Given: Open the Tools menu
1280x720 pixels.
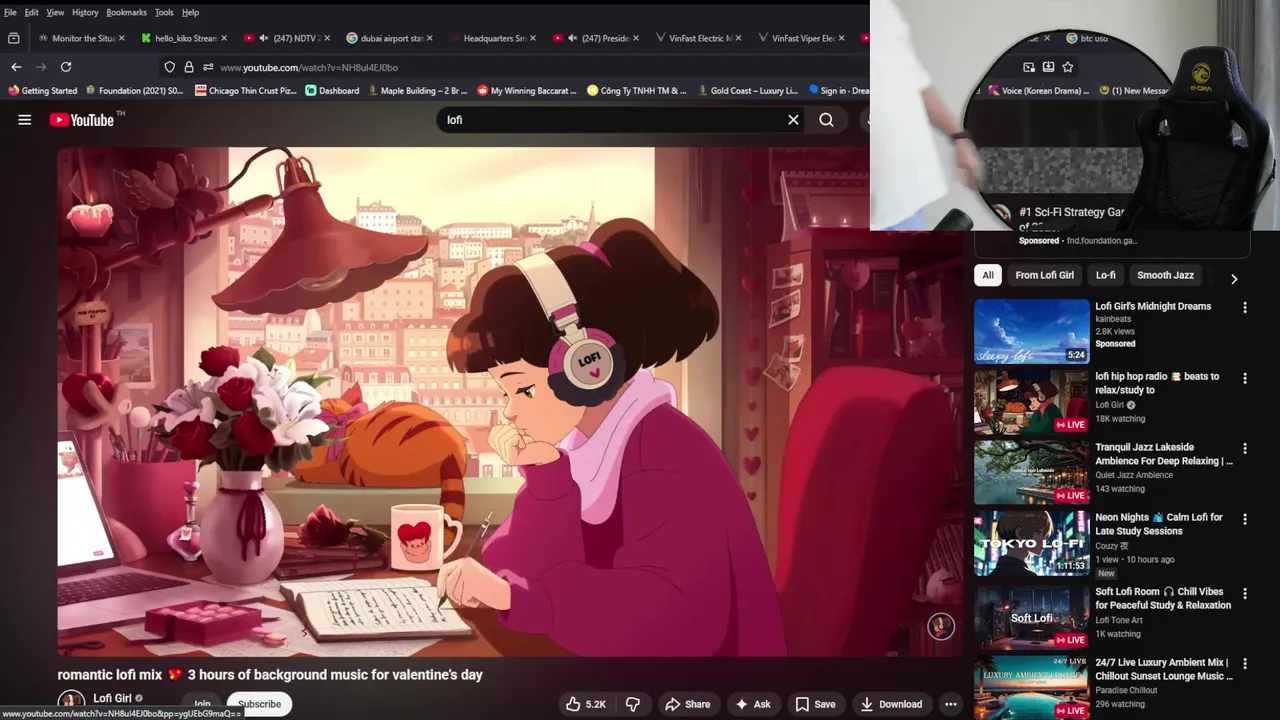Looking at the screenshot, I should [x=164, y=12].
